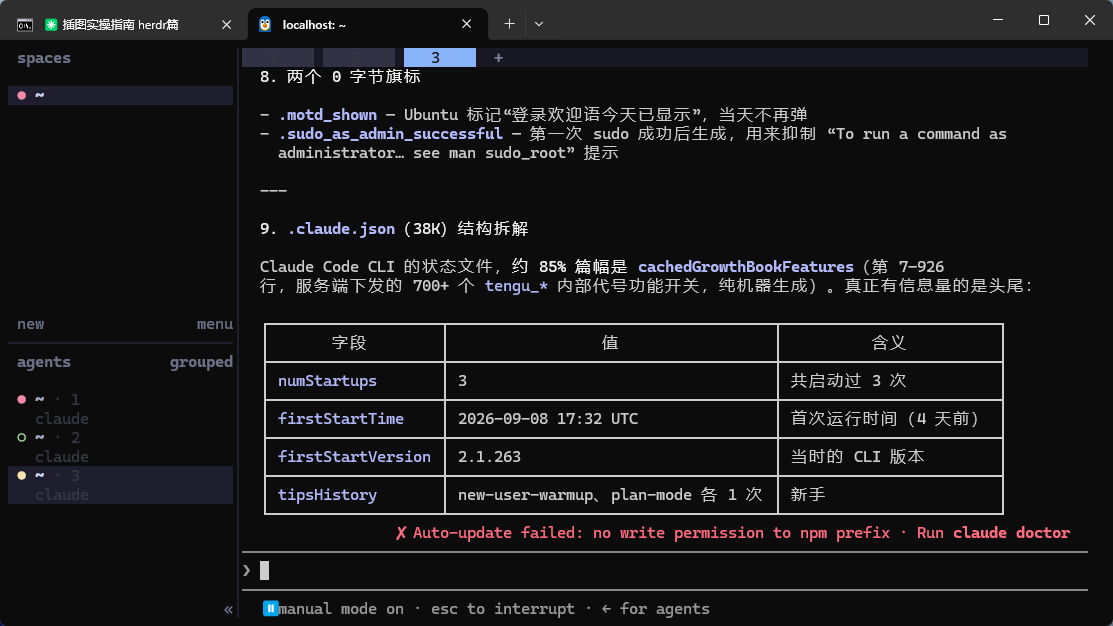Screen dimensions: 1113x626
Task: Maximize the terminal window
Action: point(1043,20)
